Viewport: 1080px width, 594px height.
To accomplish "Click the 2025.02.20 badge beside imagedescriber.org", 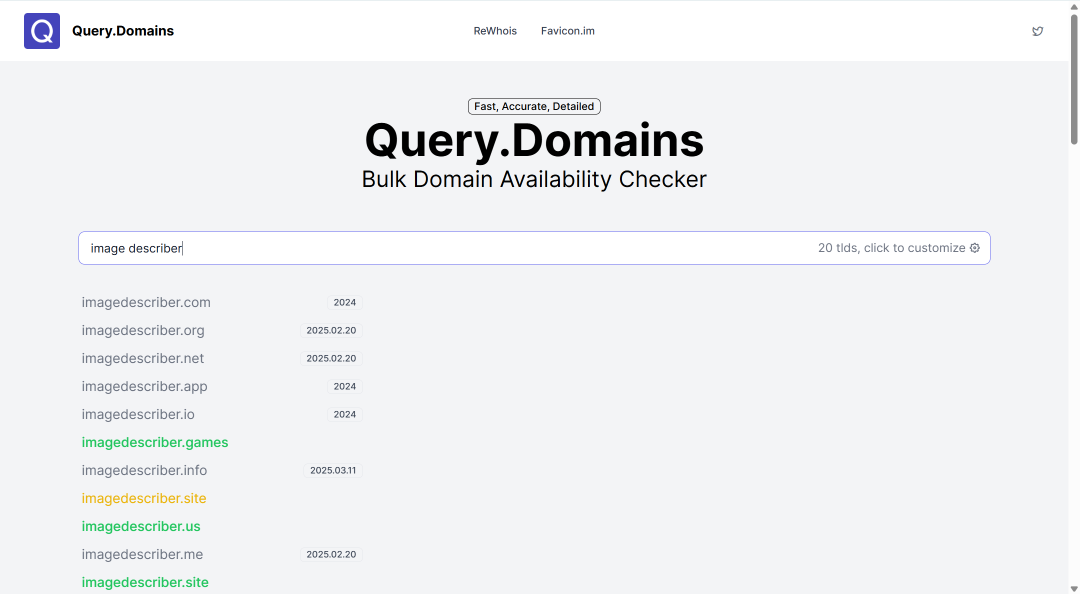I will [x=331, y=331].
